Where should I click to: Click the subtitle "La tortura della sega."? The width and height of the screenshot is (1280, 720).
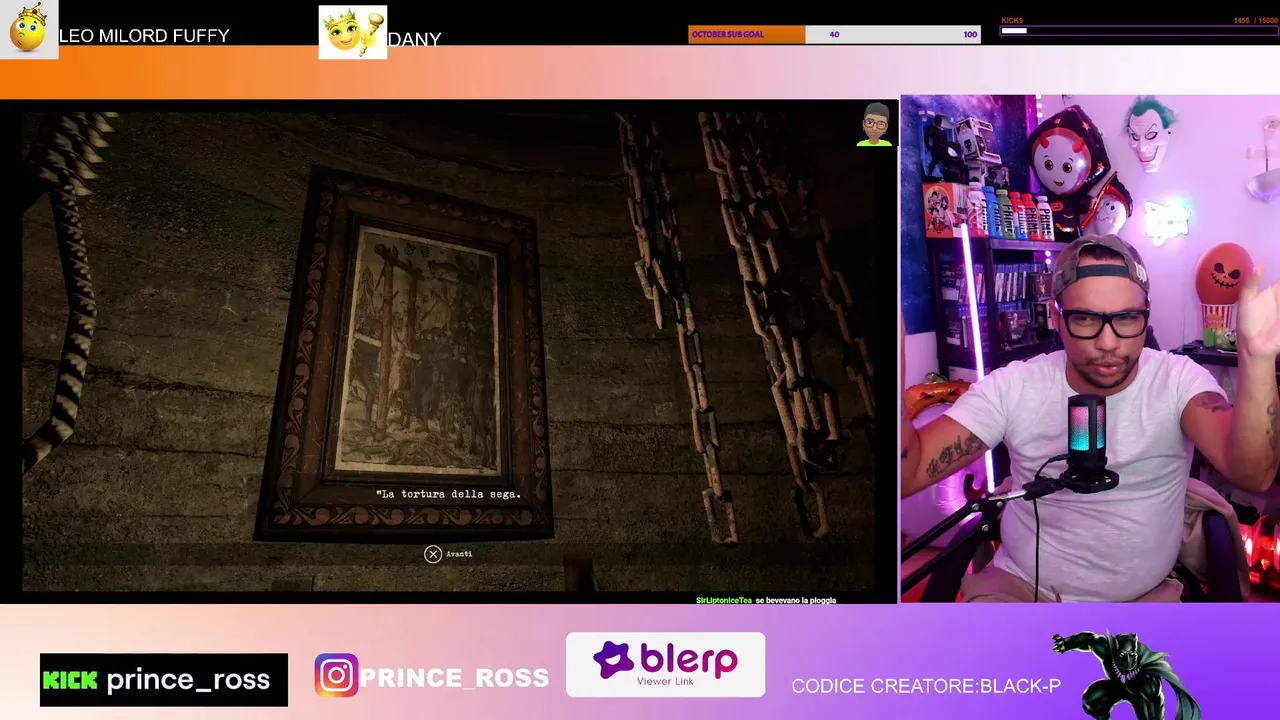pos(448,494)
